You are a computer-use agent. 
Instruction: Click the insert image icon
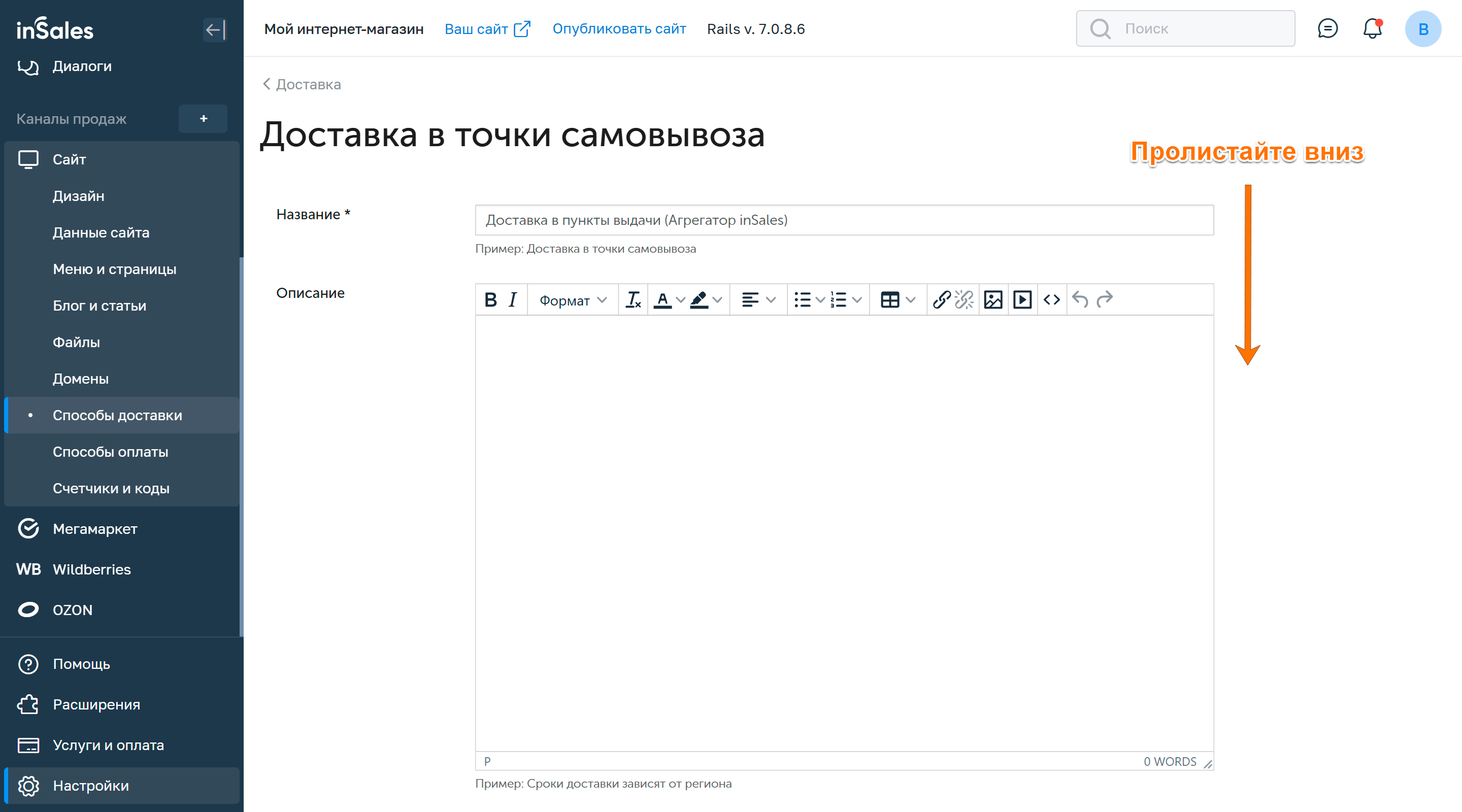(992, 299)
